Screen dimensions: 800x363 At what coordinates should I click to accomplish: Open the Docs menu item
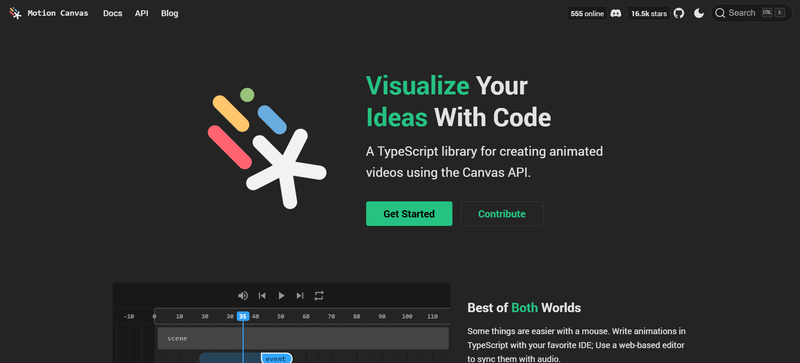point(113,13)
